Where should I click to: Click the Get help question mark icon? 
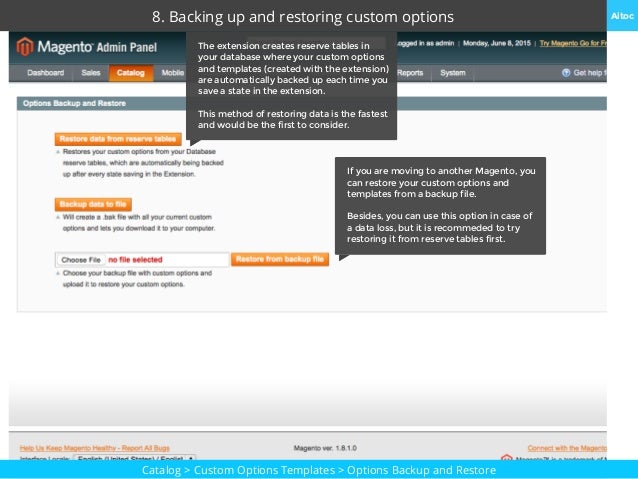click(x=566, y=73)
